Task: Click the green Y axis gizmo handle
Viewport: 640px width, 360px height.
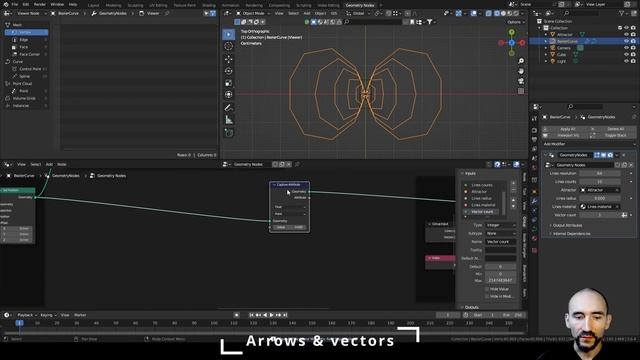Action: 511,32
